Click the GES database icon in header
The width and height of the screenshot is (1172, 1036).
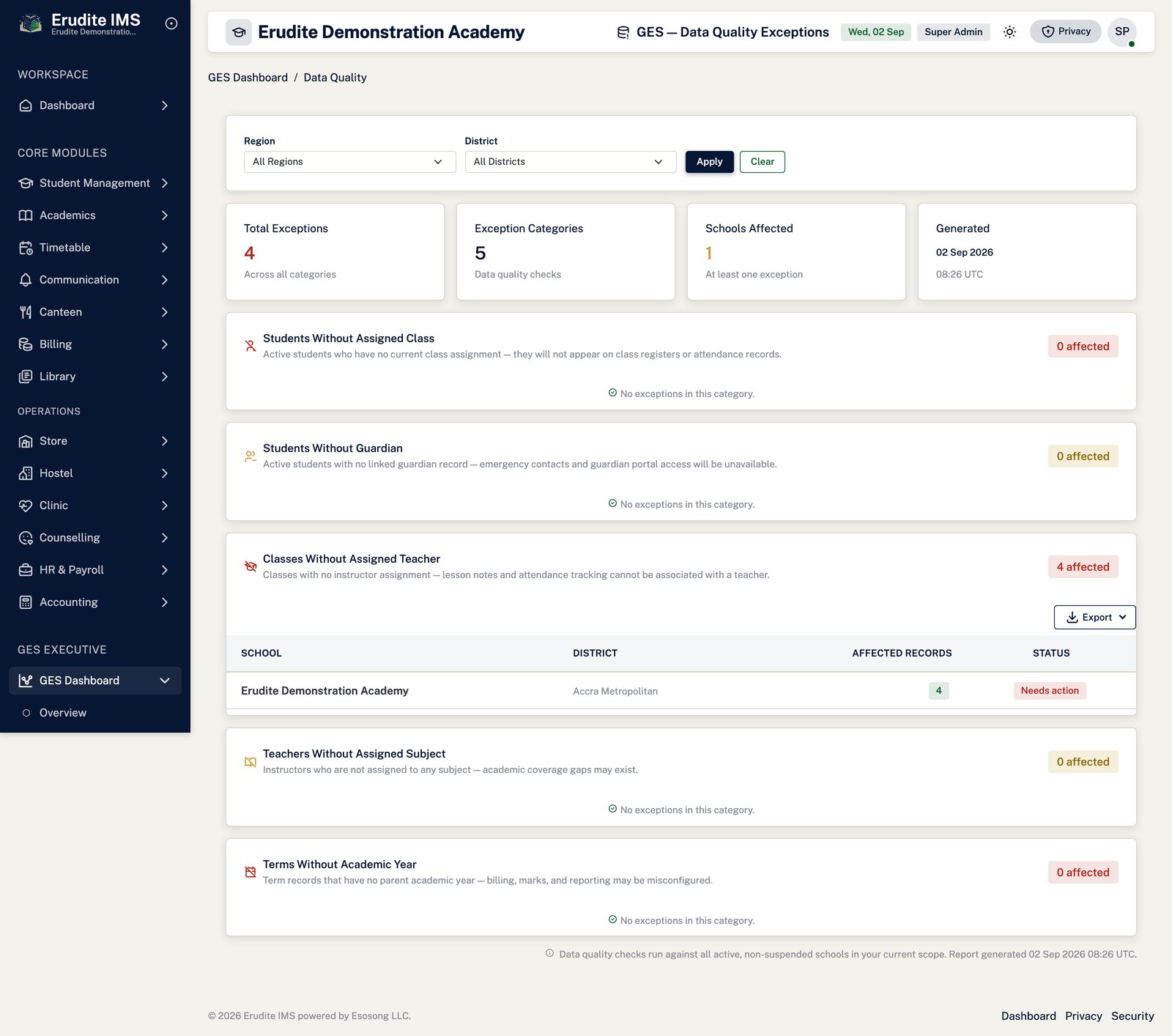tap(623, 32)
